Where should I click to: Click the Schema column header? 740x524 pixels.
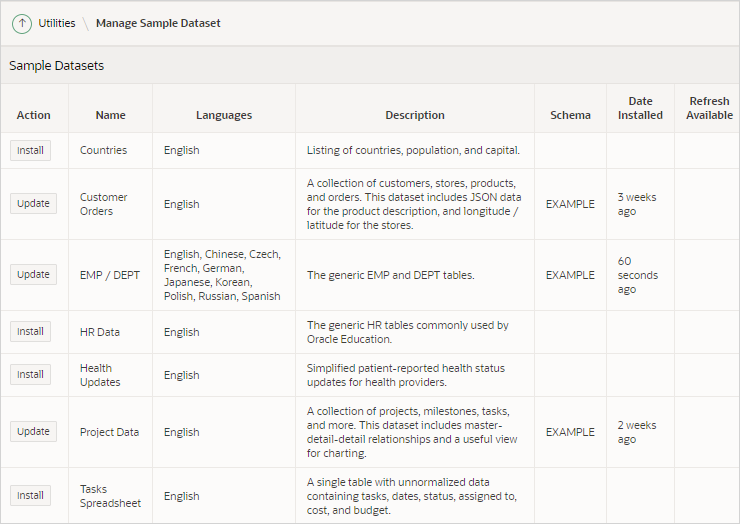[570, 115]
